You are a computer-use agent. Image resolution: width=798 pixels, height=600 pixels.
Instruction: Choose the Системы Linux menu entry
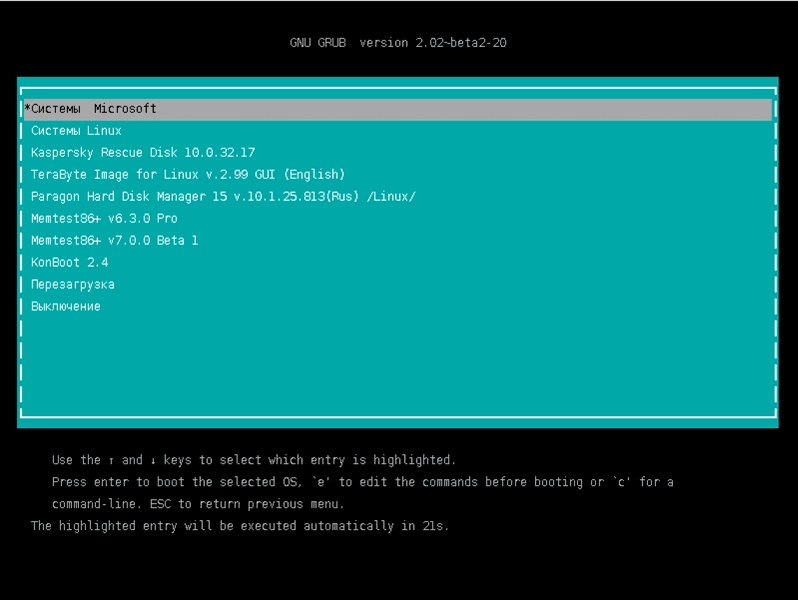tap(76, 131)
